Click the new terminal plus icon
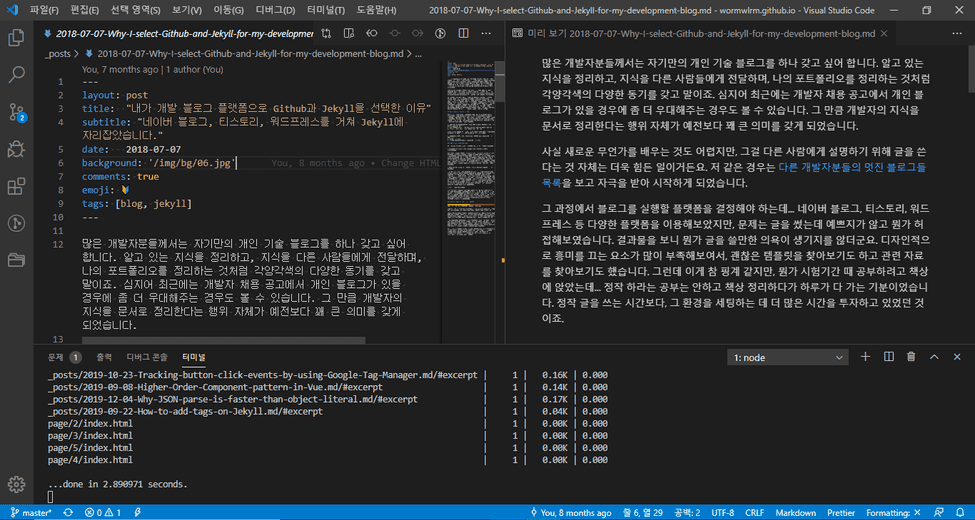 coord(863,357)
